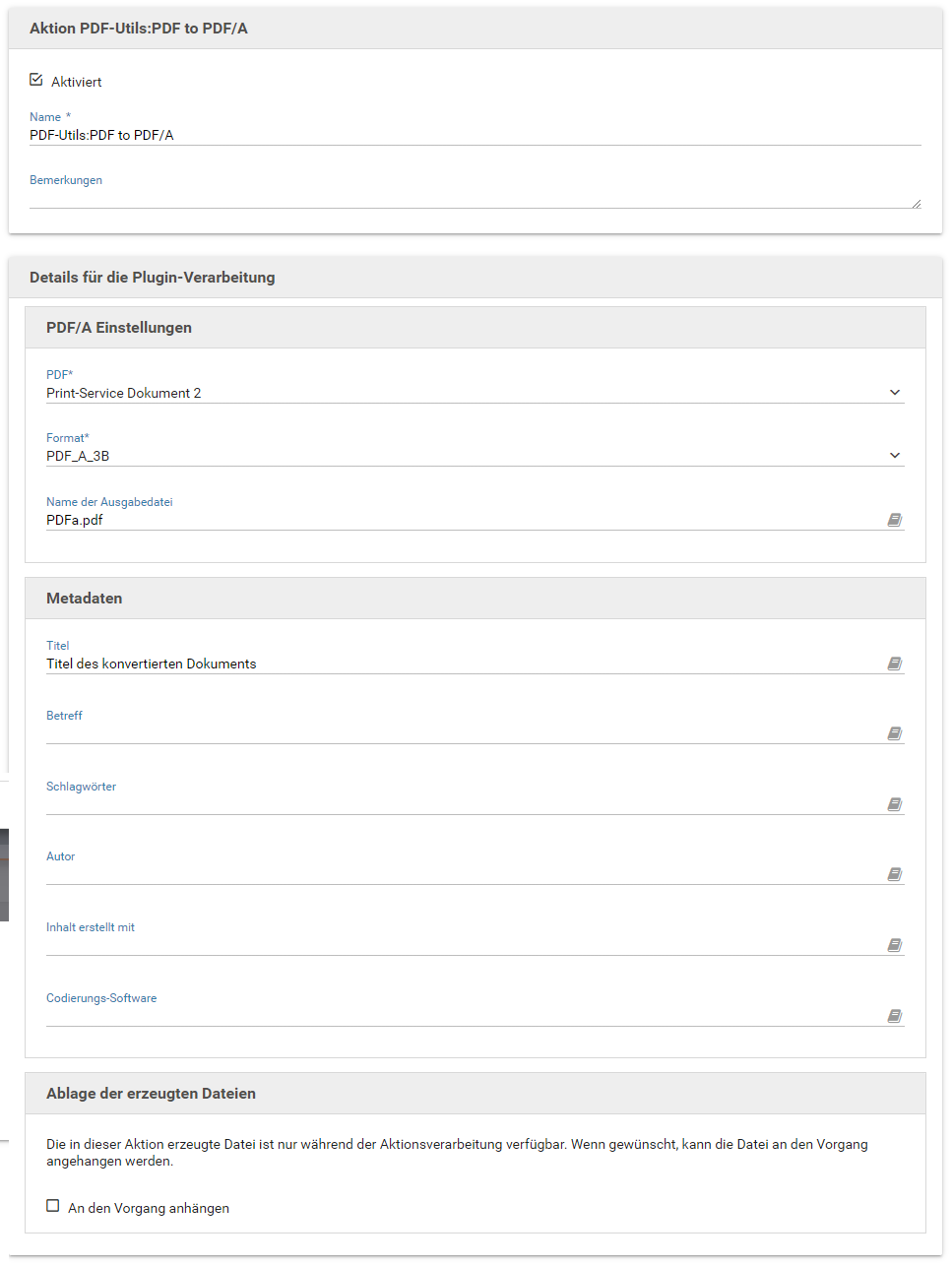
Task: Click the book icon in Codierungs-Software field
Action: coord(894,1016)
